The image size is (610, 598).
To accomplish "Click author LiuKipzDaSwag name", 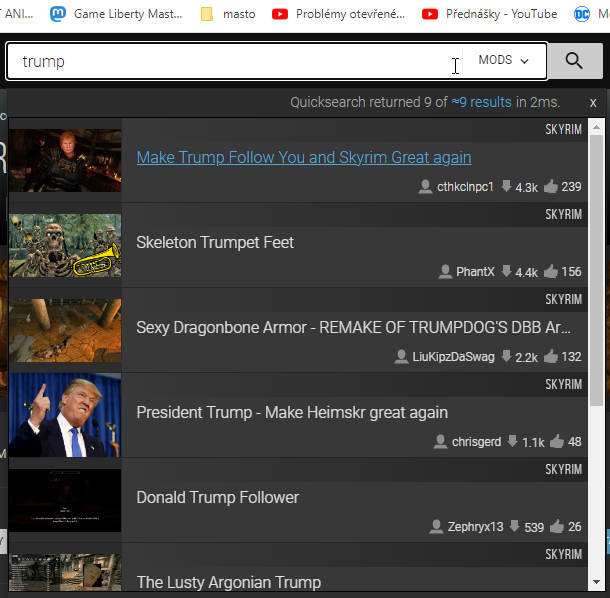I will (453, 357).
